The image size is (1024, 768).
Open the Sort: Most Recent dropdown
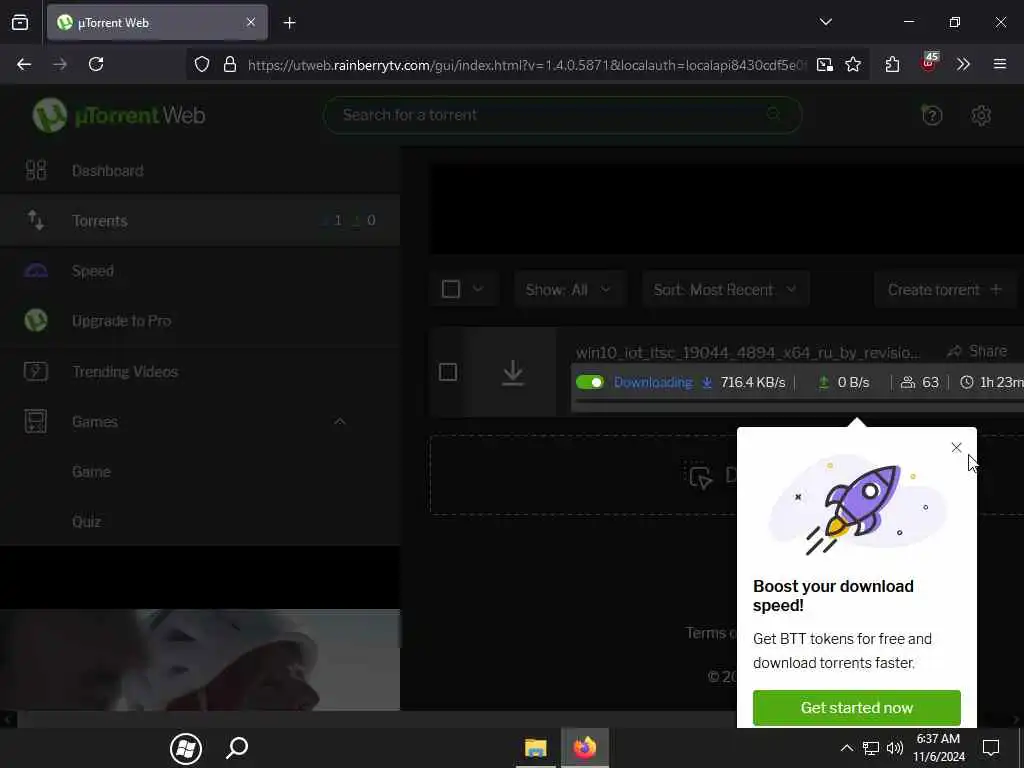tap(725, 289)
